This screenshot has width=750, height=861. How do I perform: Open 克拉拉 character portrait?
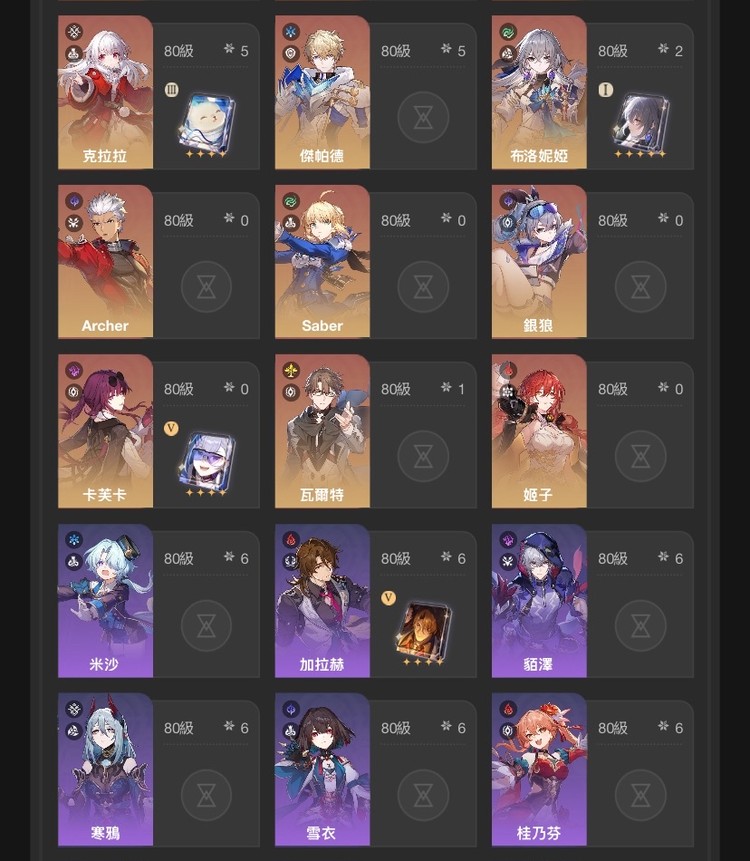tap(105, 92)
